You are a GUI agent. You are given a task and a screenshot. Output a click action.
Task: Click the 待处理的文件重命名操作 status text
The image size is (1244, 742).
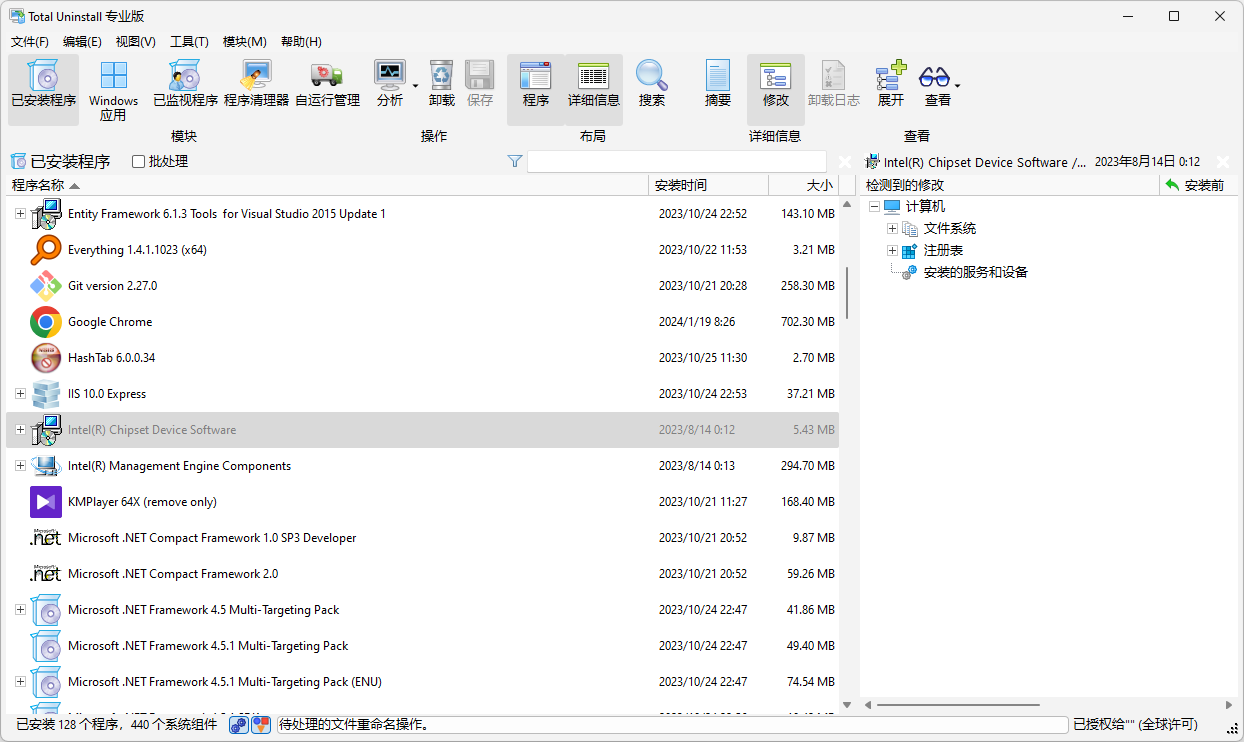355,725
